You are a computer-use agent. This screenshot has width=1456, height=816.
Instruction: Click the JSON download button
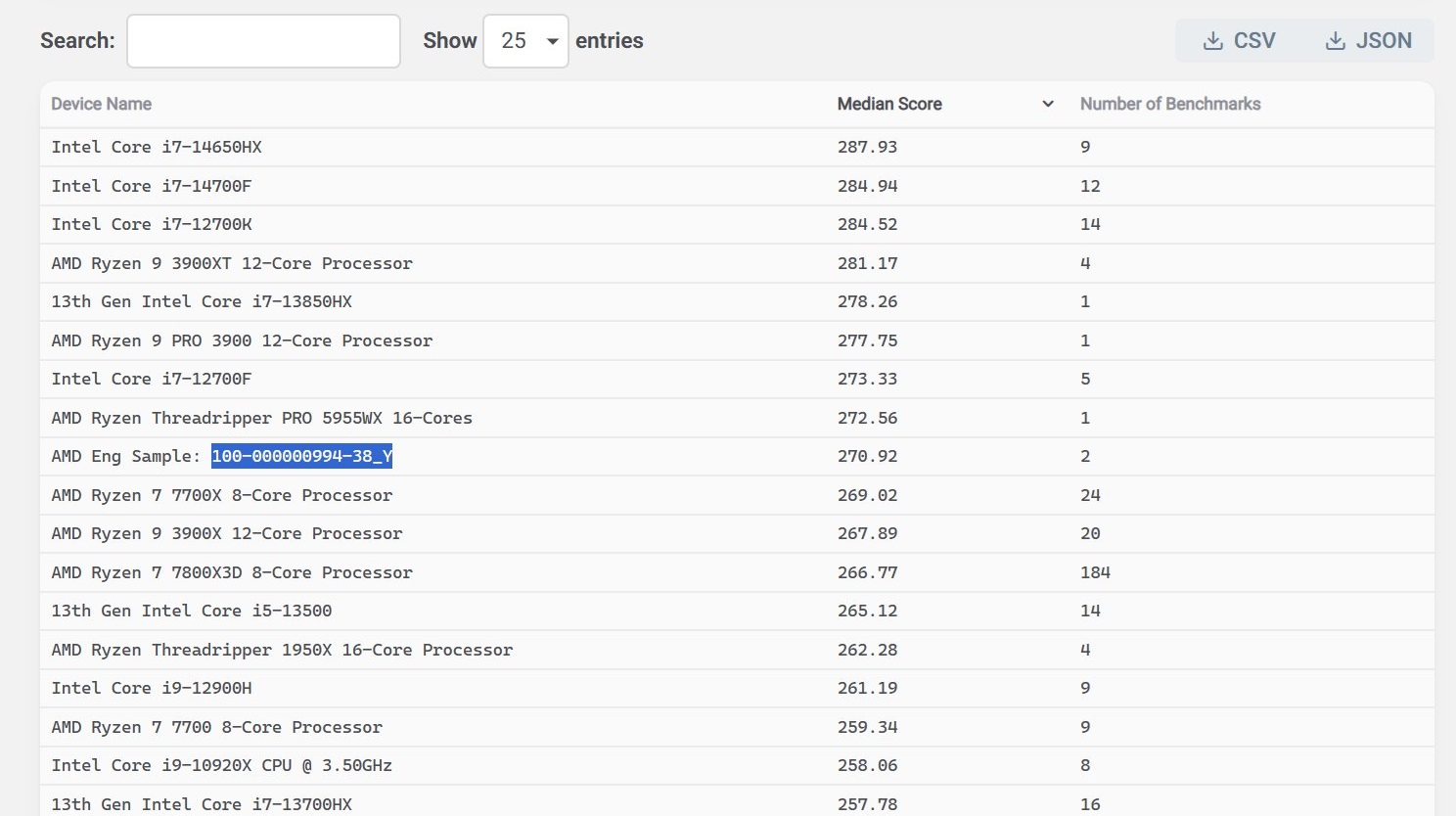1368,41
